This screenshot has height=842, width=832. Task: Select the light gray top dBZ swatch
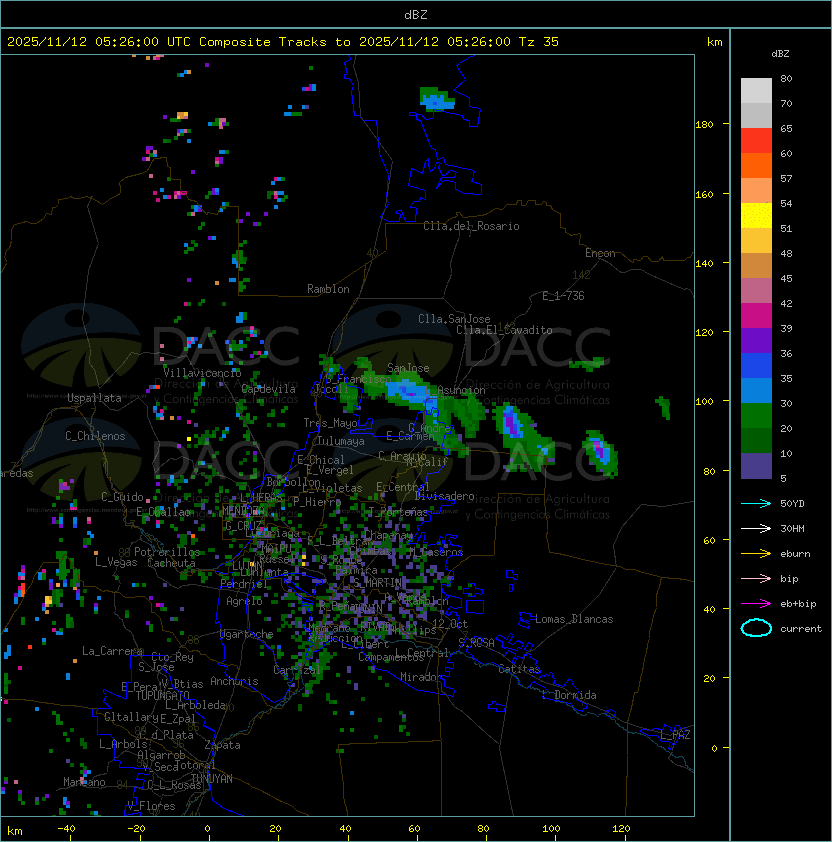[756, 90]
